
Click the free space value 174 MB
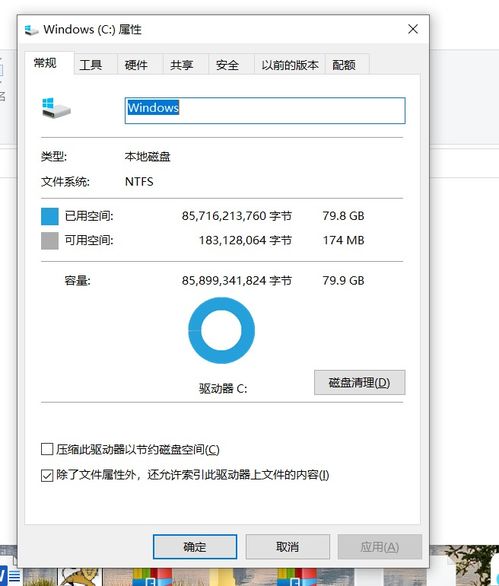(343, 240)
